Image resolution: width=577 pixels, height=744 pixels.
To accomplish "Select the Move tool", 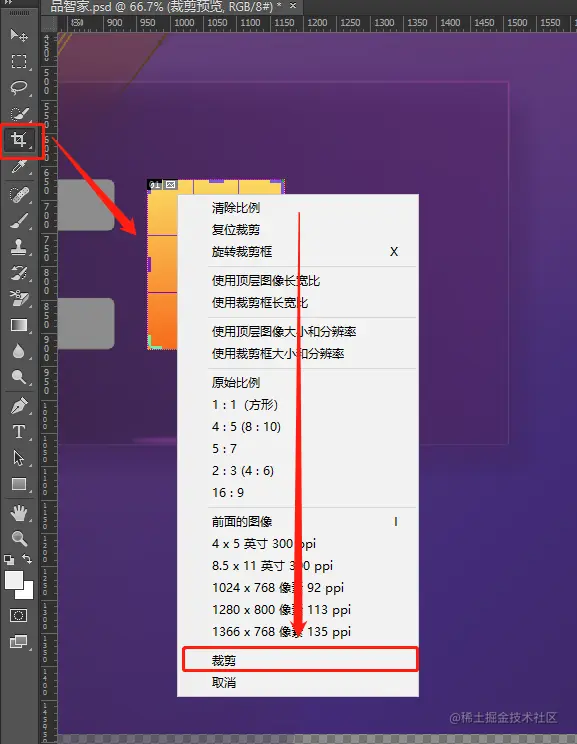I will (19, 35).
